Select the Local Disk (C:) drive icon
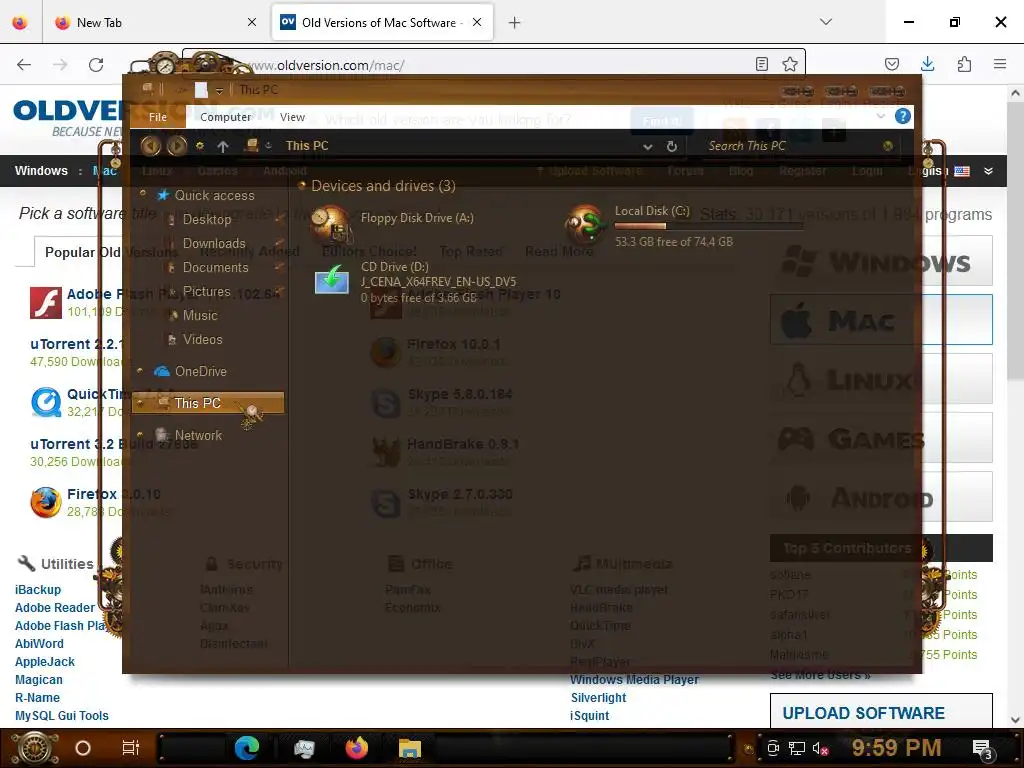The image size is (1024, 768). click(x=584, y=223)
